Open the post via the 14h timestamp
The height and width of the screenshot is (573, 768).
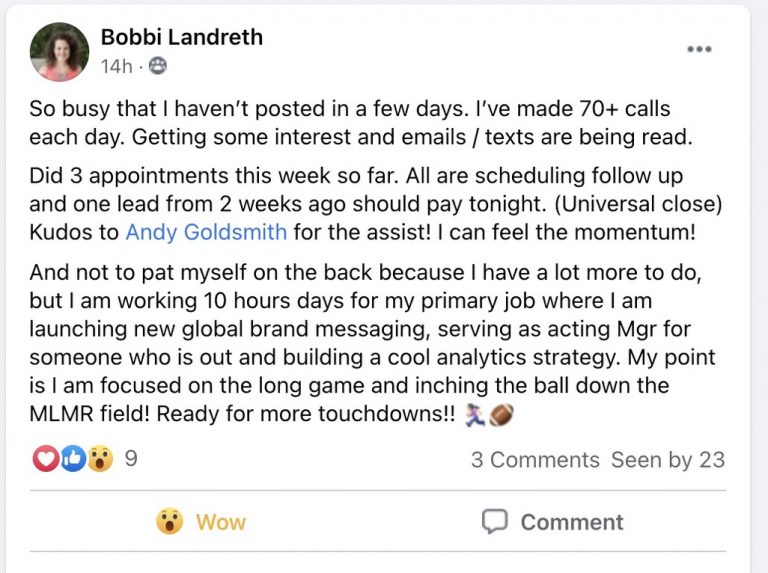117,66
